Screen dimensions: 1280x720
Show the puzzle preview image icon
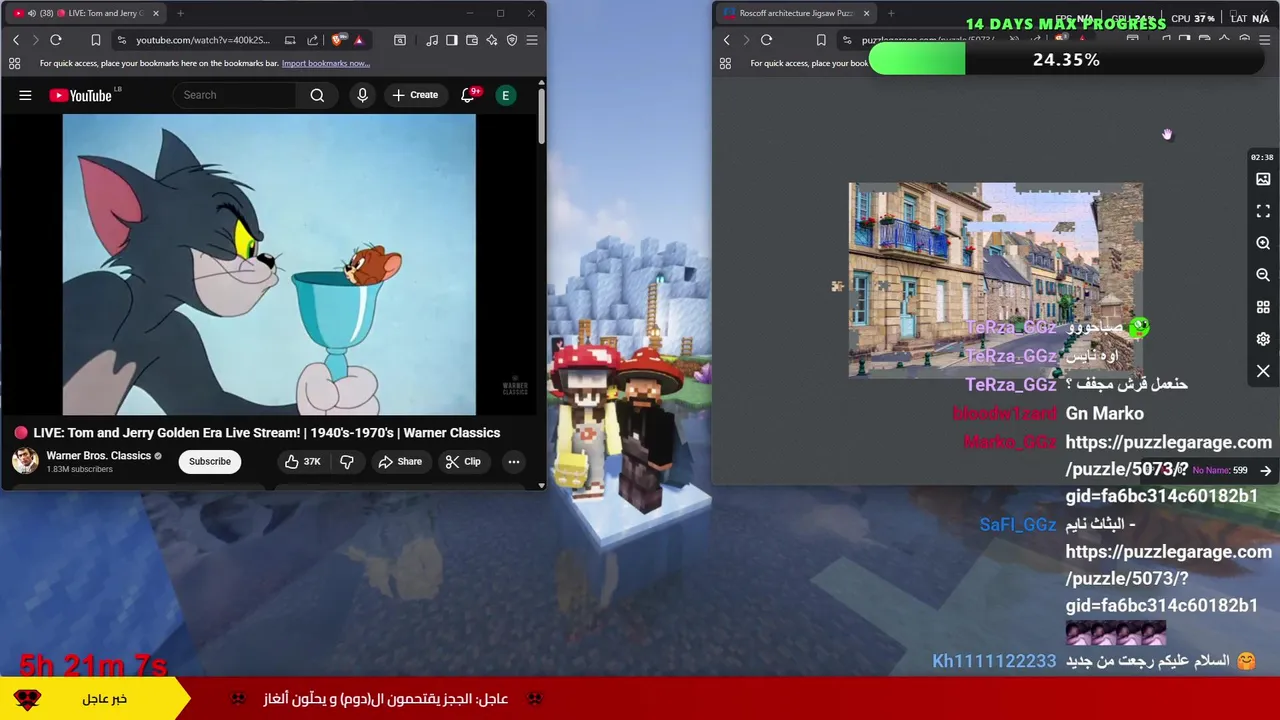tap(1263, 179)
